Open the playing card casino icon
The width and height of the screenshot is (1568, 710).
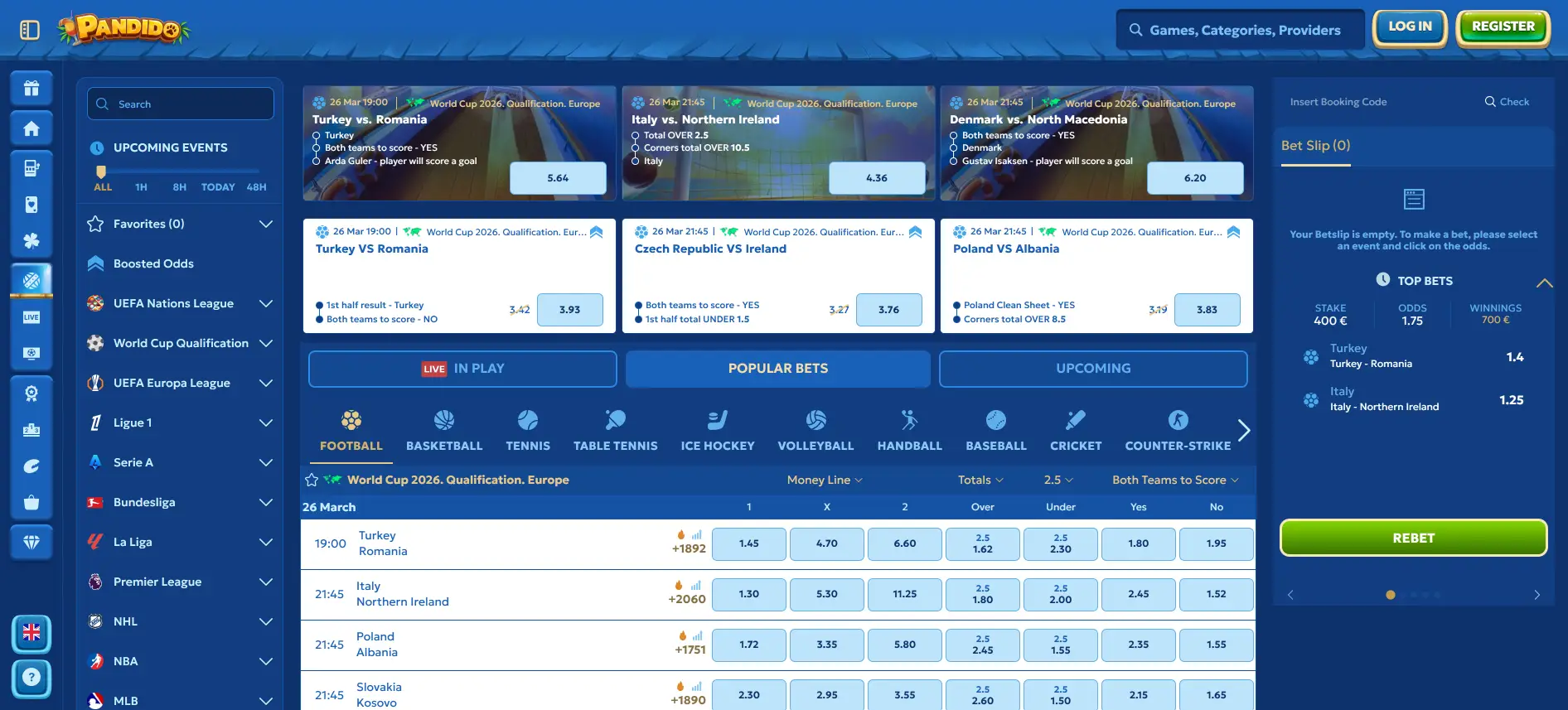point(31,205)
